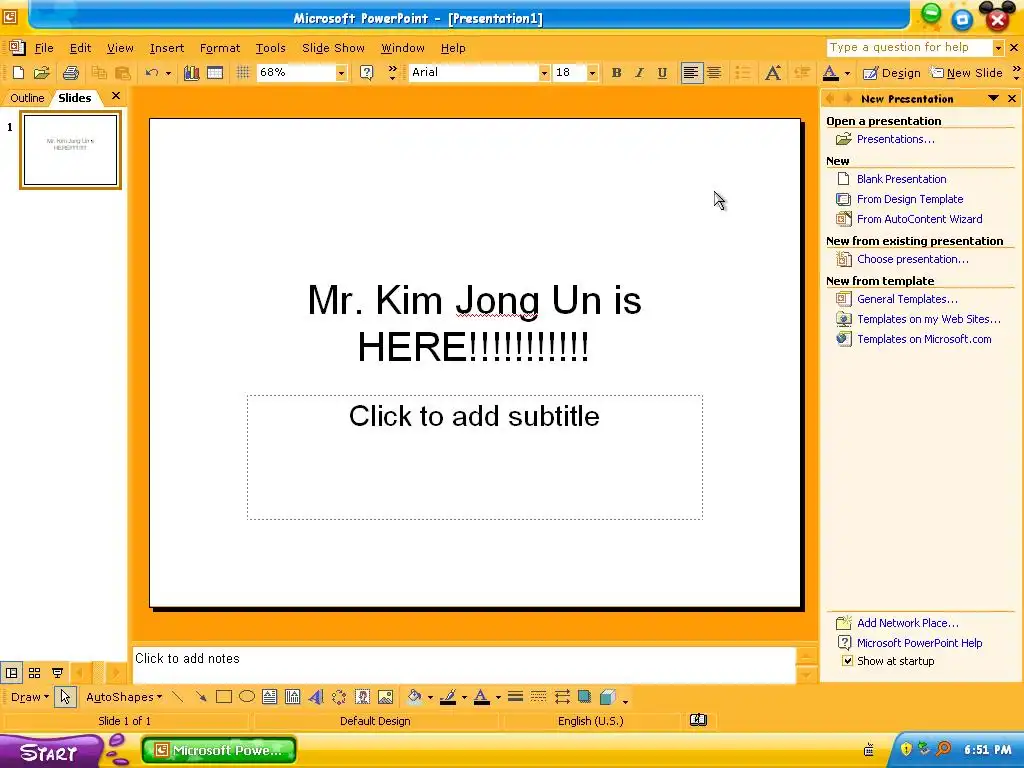Open the File menu

pos(44,48)
